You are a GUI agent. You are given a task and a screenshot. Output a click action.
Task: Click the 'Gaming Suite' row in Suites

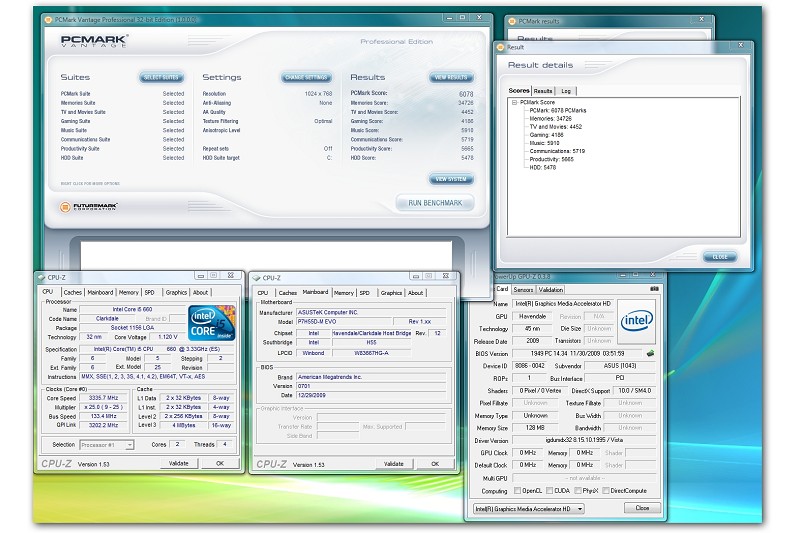122,121
